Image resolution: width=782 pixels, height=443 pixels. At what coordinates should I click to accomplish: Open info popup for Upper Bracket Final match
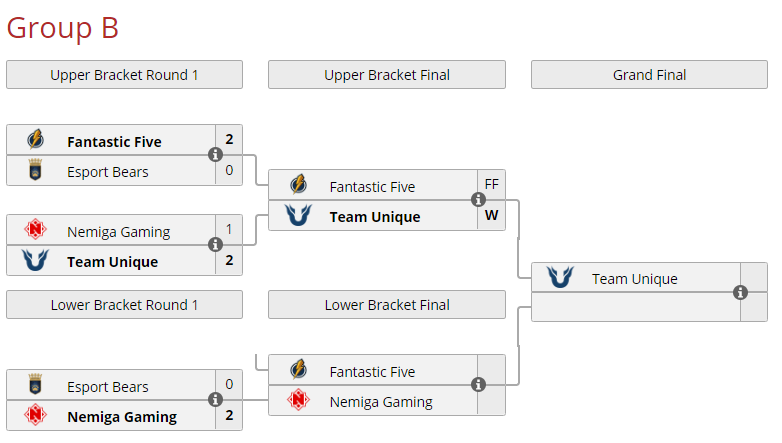pos(478,200)
